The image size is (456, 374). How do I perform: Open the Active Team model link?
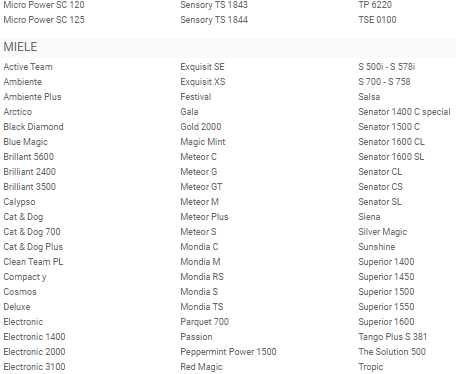pyautogui.click(x=28, y=67)
